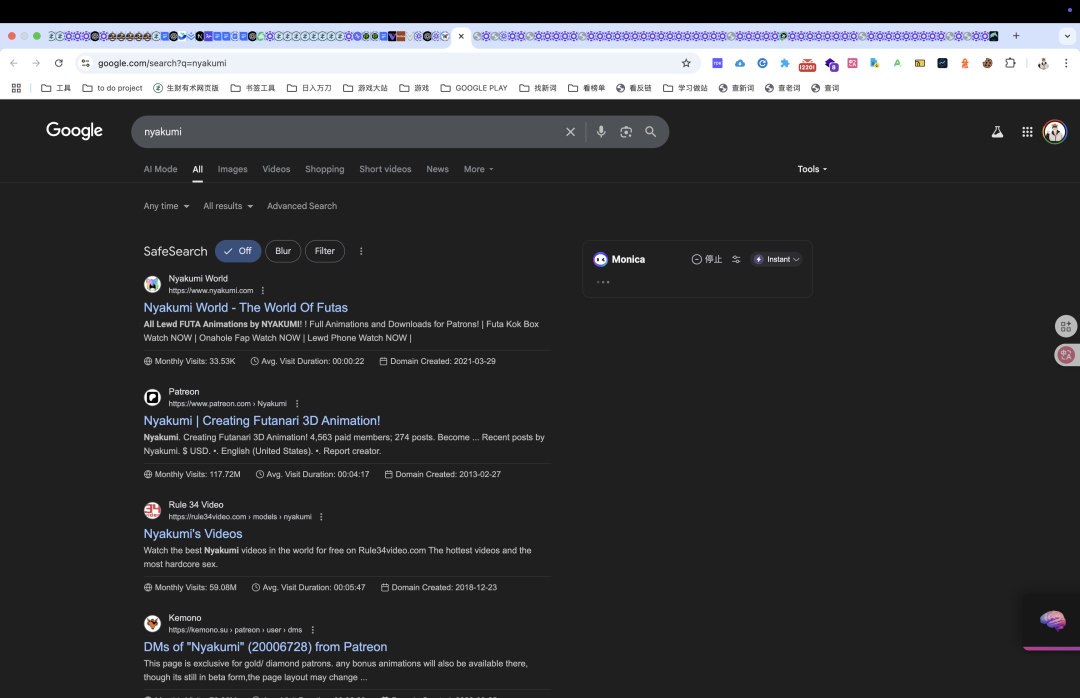
Task: Switch to Shopping tab
Action: [x=324, y=169]
